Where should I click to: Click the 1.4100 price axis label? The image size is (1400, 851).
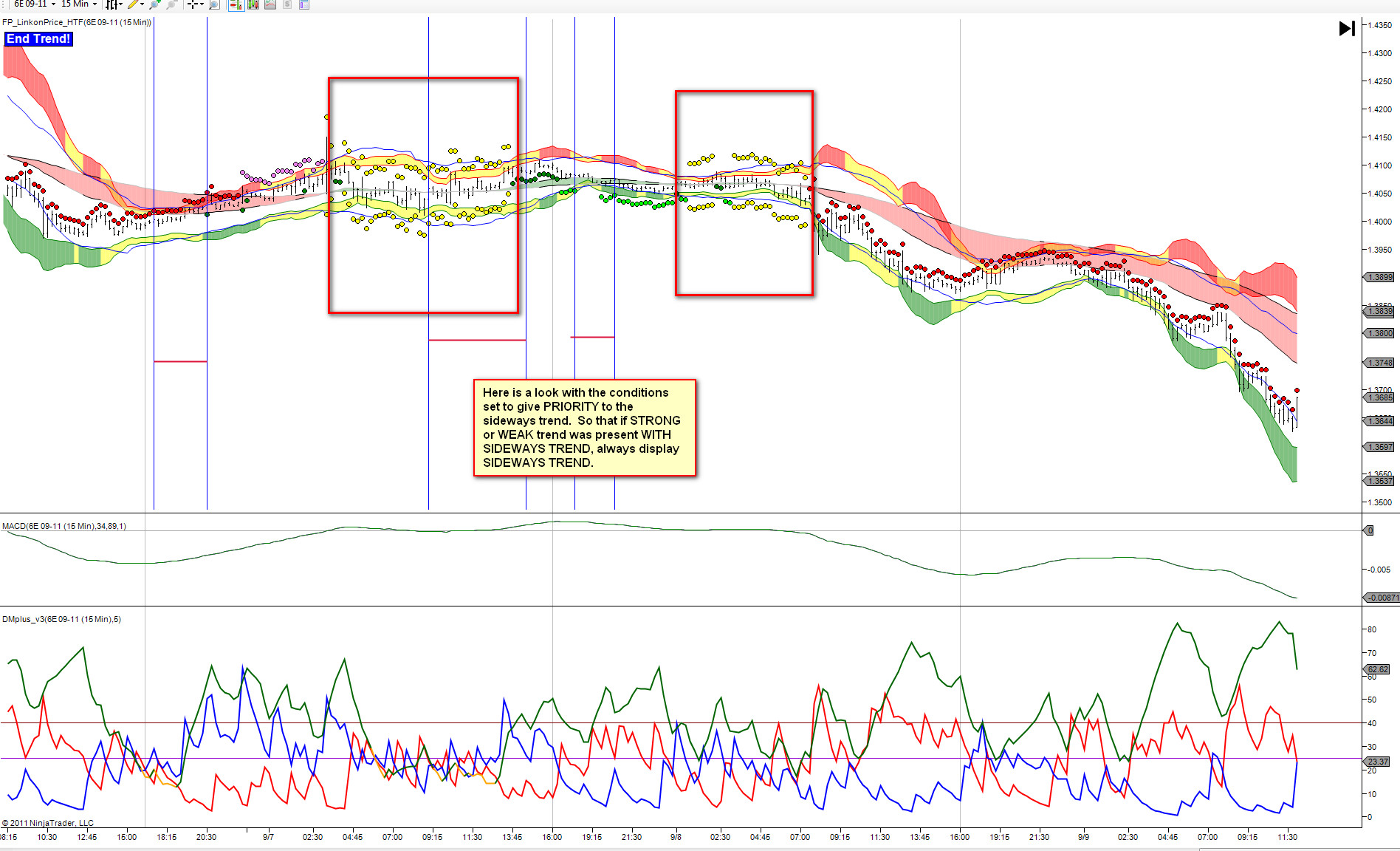pos(1379,165)
